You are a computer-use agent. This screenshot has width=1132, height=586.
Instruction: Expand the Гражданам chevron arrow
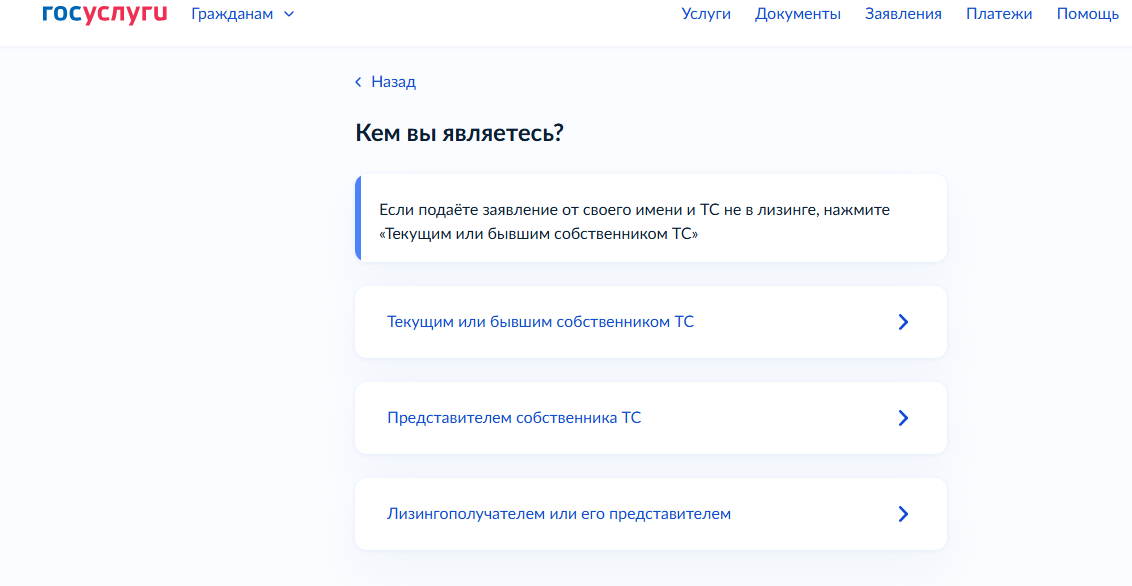click(289, 14)
